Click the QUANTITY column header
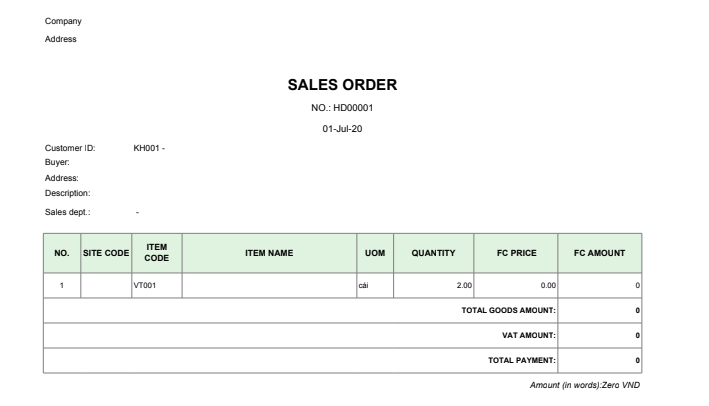This screenshot has height=406, width=709. point(433,253)
